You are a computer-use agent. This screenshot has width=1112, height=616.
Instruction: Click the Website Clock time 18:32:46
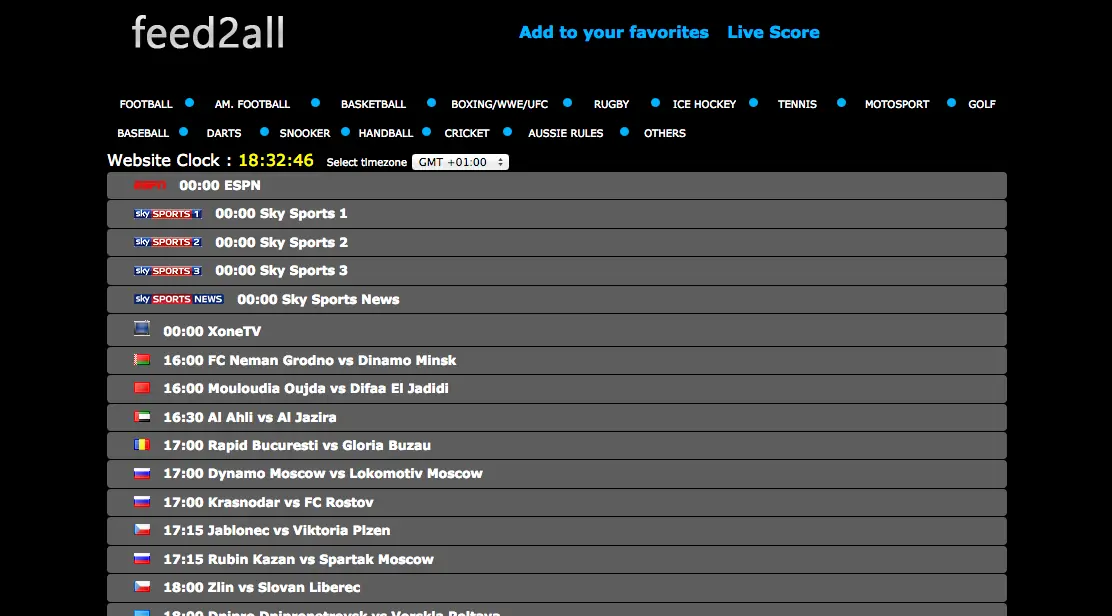click(276, 160)
